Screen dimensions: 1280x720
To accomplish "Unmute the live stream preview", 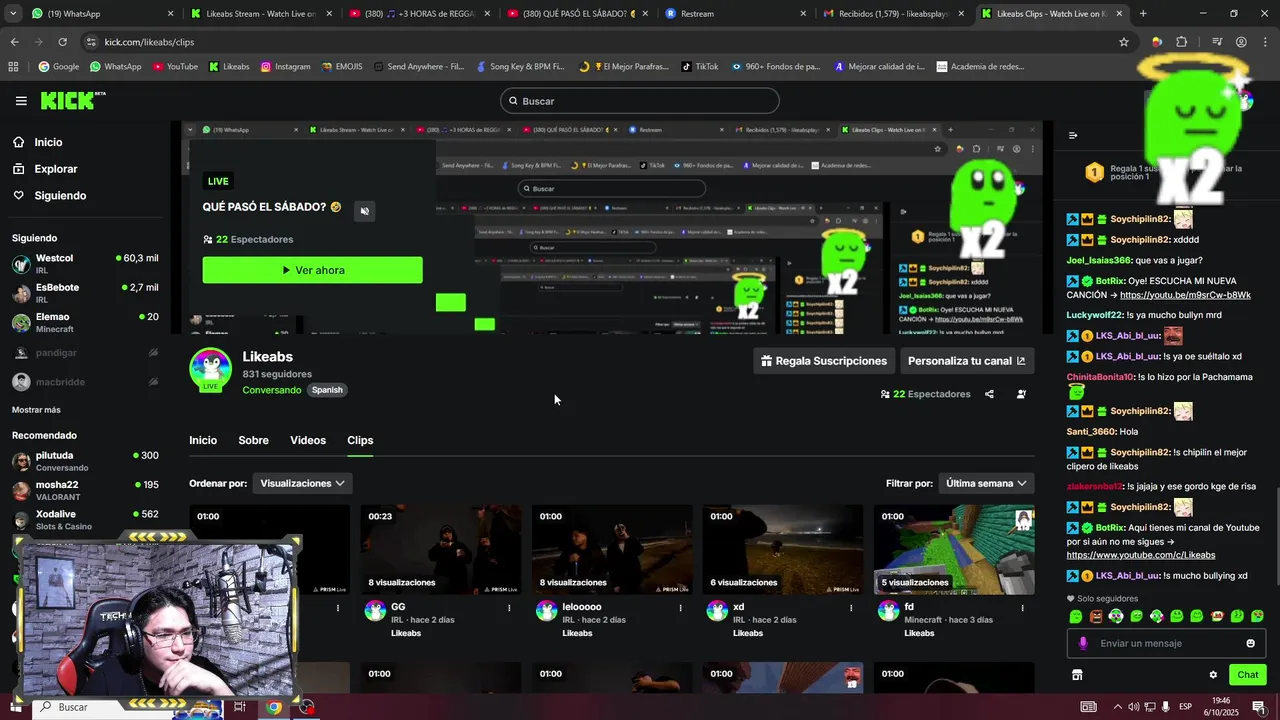I will [x=364, y=211].
